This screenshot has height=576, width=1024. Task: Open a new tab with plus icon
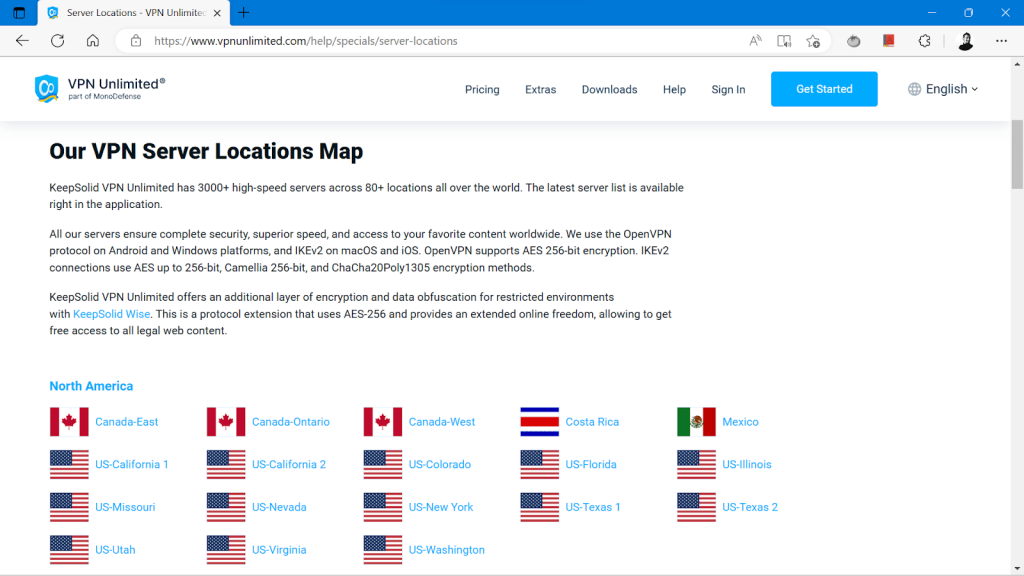(244, 12)
